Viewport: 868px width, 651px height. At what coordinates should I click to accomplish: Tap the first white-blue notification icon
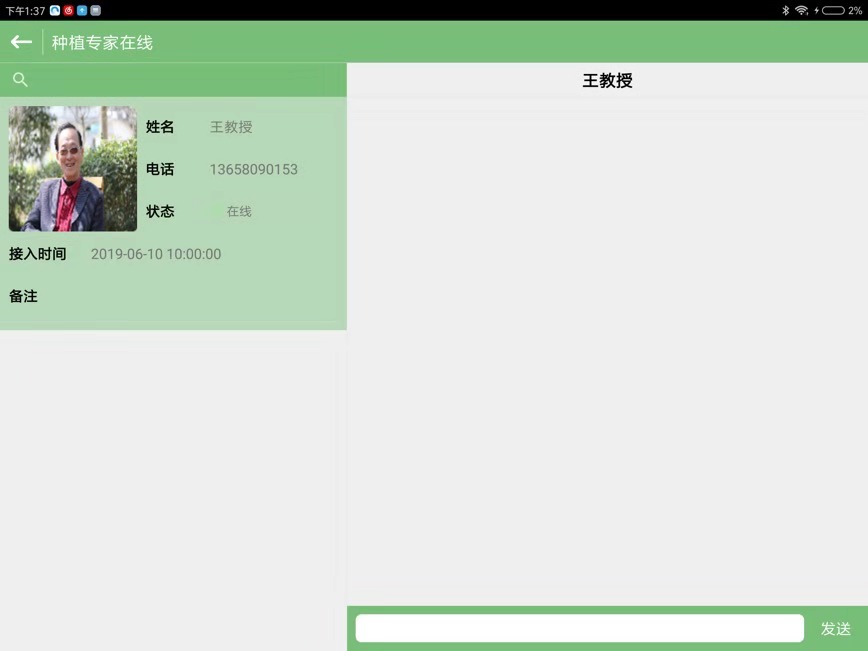[x=55, y=10]
